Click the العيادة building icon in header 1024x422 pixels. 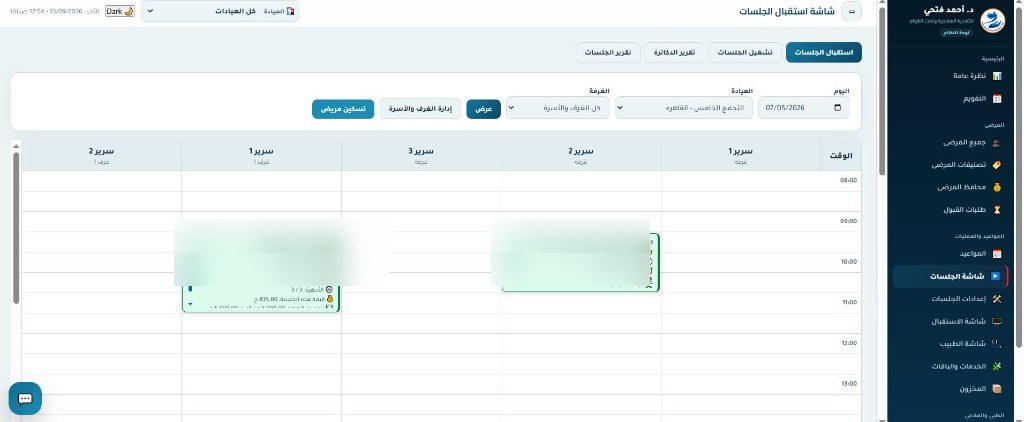point(291,11)
